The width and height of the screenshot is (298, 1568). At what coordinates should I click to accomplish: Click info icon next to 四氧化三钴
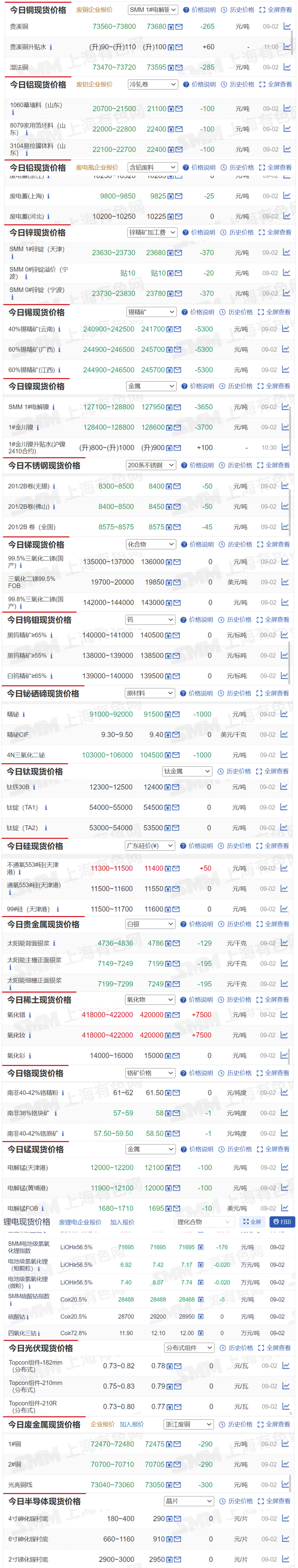pos(39,1333)
